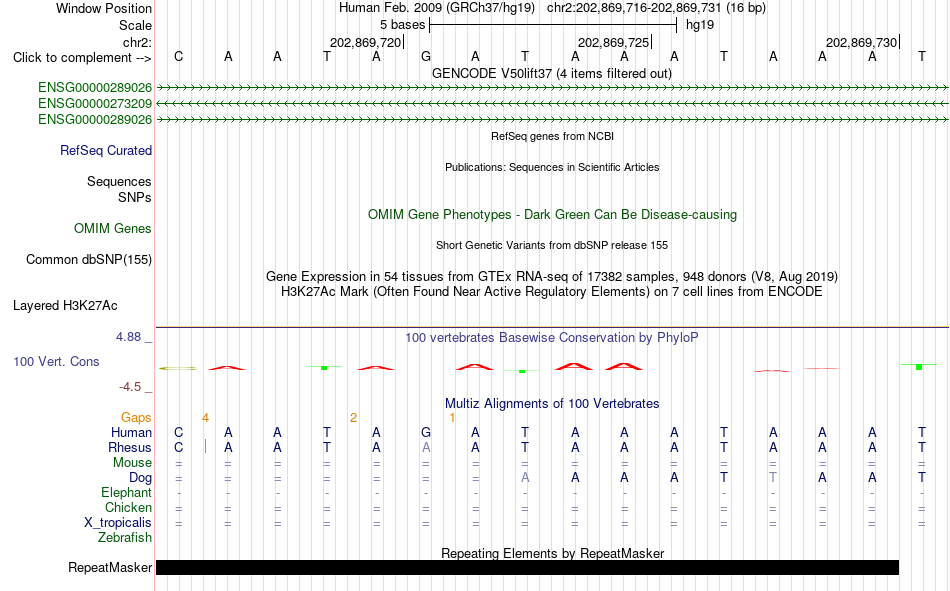
Task: Open the Sequences track label
Action: pos(119,181)
